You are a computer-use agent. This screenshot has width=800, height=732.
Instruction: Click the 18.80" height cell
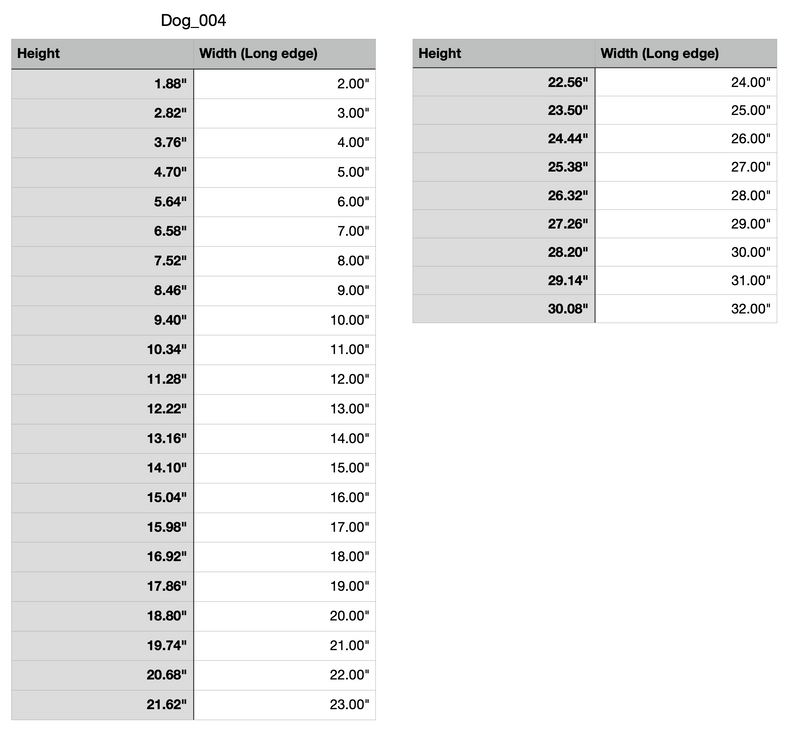coord(102,616)
